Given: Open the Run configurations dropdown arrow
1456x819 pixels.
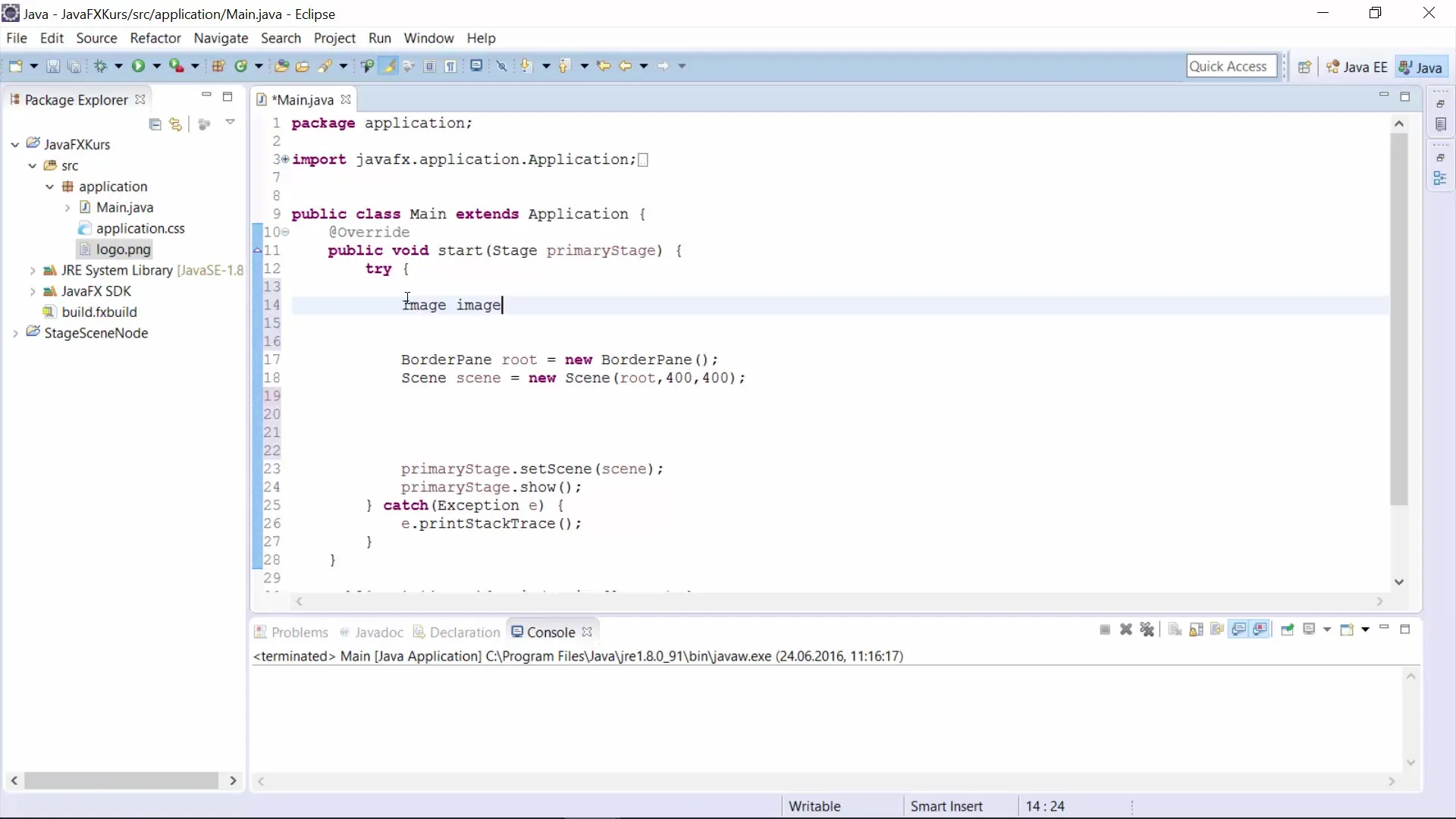Looking at the screenshot, I should coord(157,67).
